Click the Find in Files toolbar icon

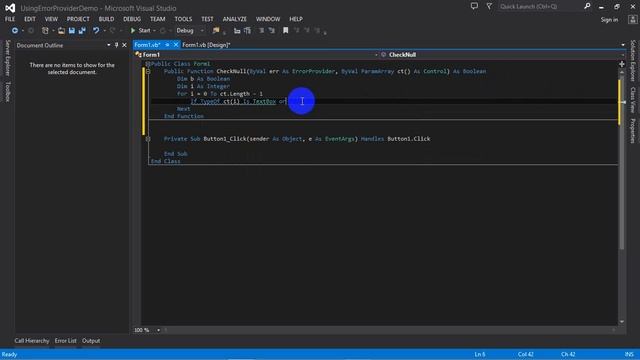pos(216,31)
